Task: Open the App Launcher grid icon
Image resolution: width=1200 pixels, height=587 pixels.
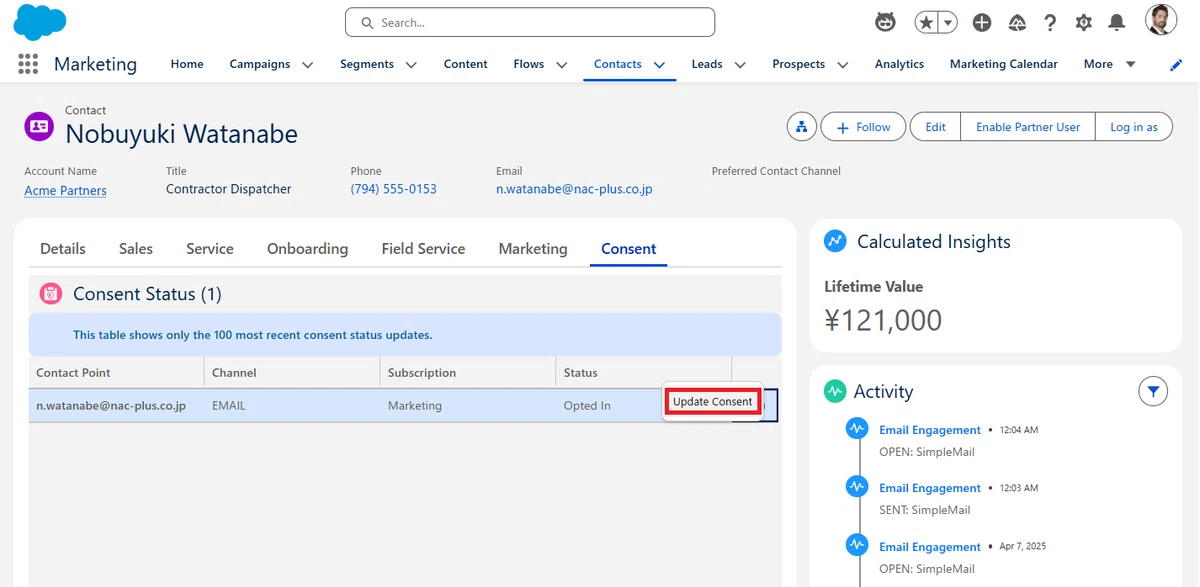Action: pos(28,64)
